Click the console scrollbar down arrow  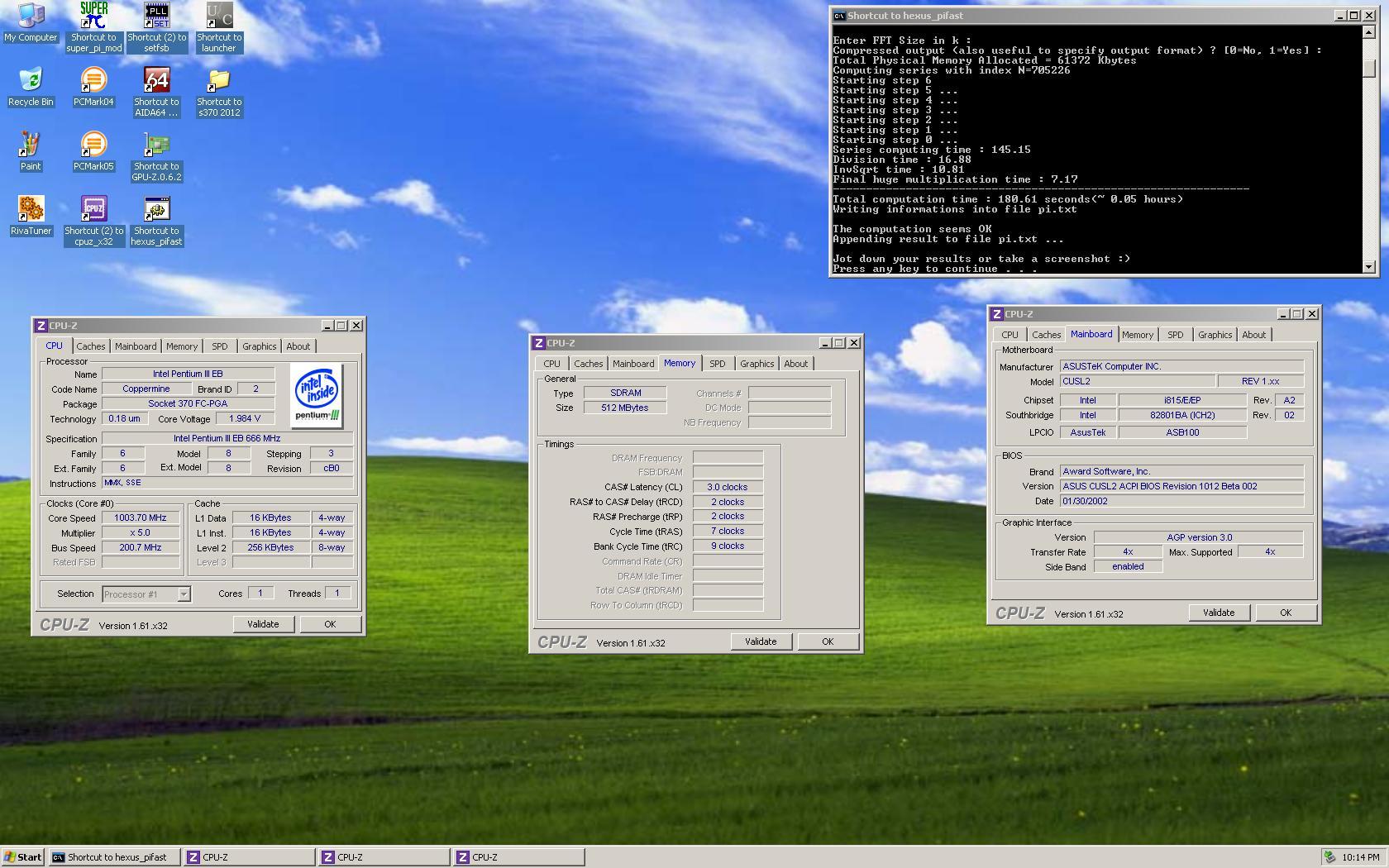[1369, 266]
